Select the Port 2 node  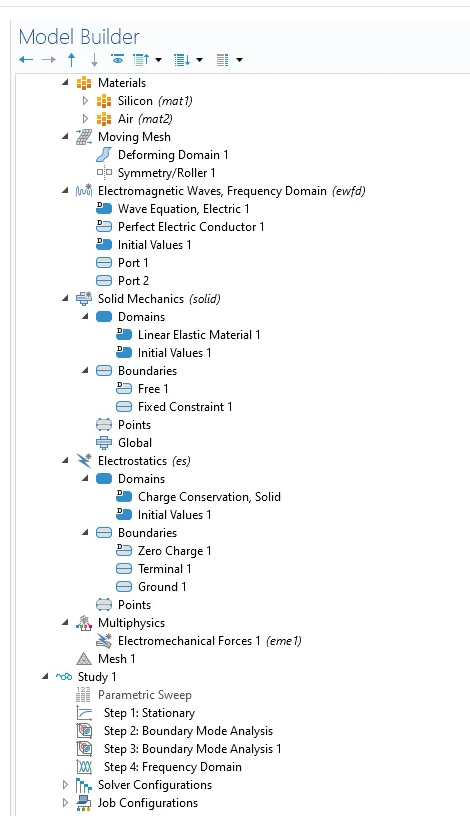coord(133,281)
